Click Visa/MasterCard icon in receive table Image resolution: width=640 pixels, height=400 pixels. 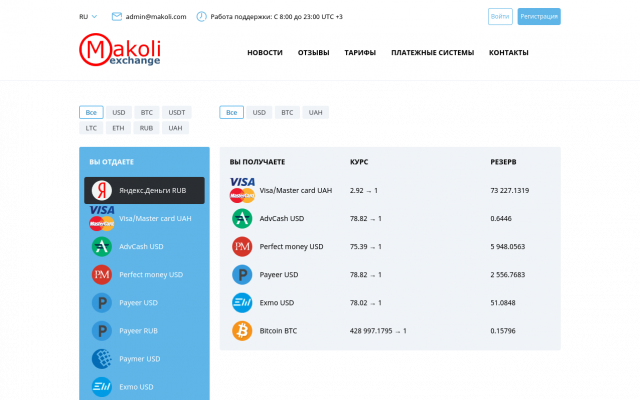pyautogui.click(x=242, y=190)
